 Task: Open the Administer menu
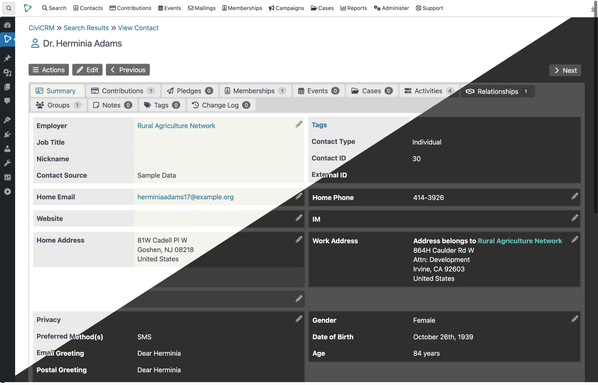tap(391, 8)
